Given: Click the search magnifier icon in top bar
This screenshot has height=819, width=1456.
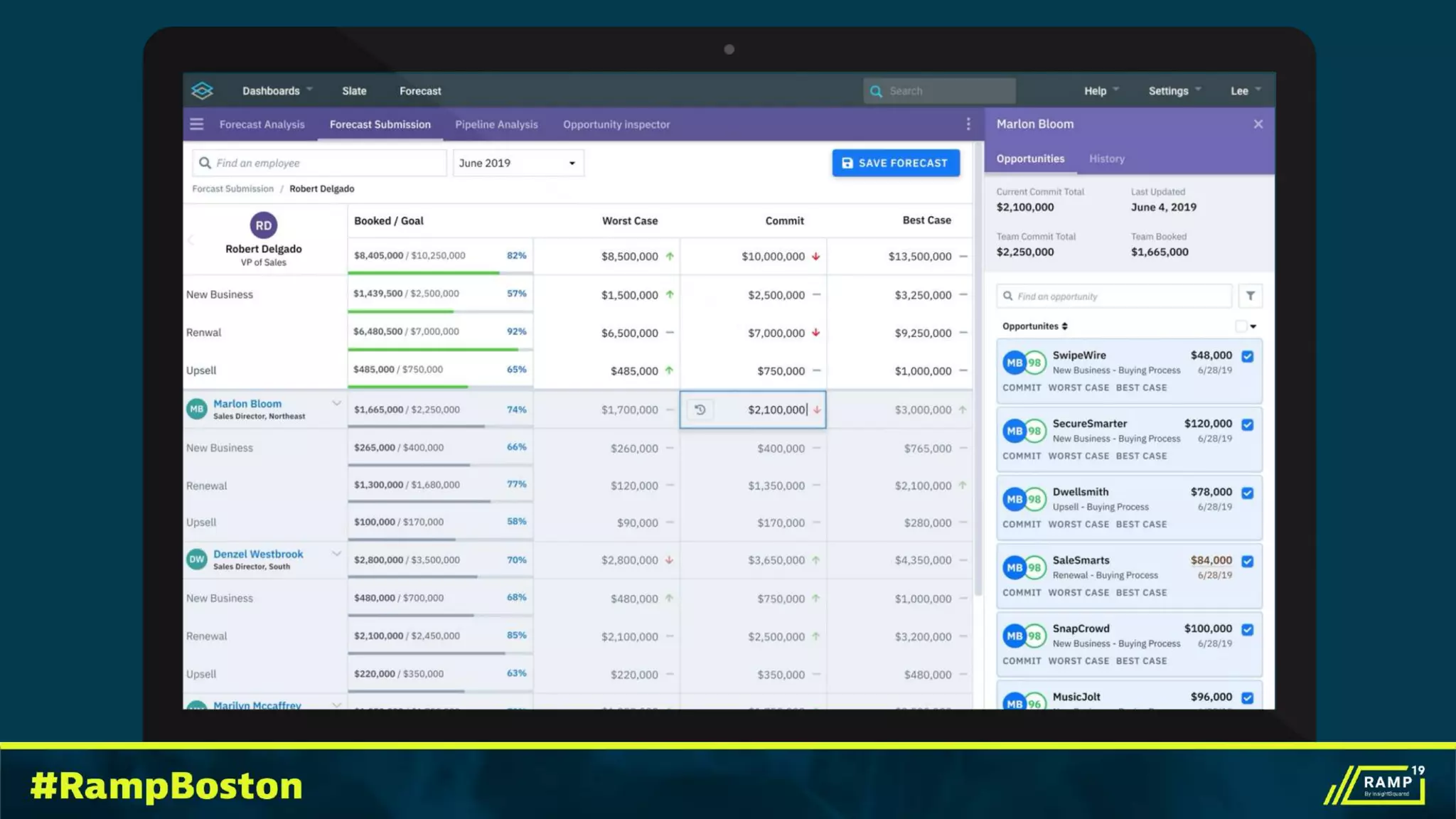Looking at the screenshot, I should 876,91.
